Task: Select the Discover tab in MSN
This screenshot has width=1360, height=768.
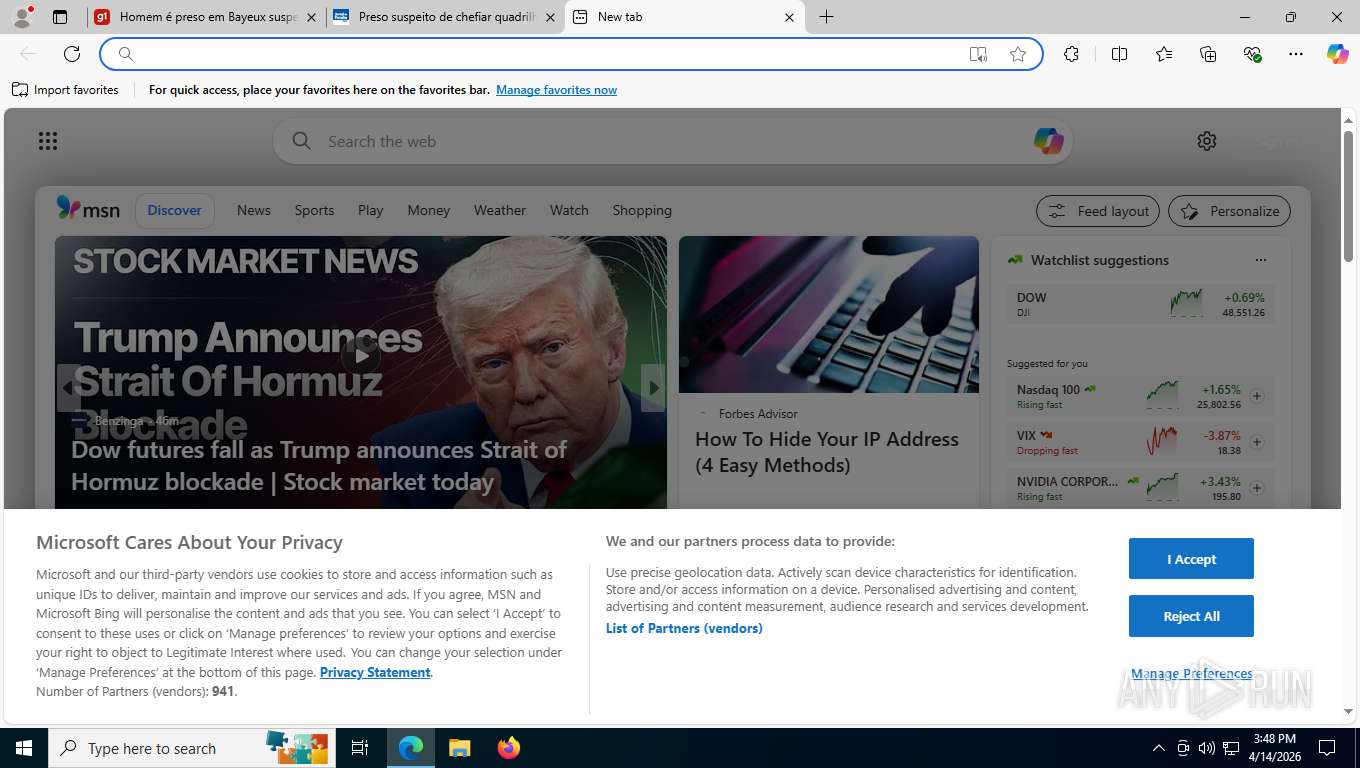Action: [x=174, y=210]
